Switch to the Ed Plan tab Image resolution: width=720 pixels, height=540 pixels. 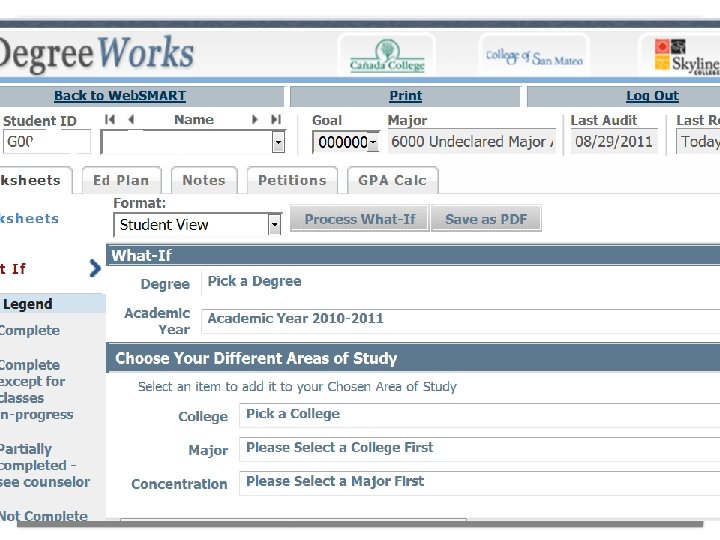(x=121, y=180)
